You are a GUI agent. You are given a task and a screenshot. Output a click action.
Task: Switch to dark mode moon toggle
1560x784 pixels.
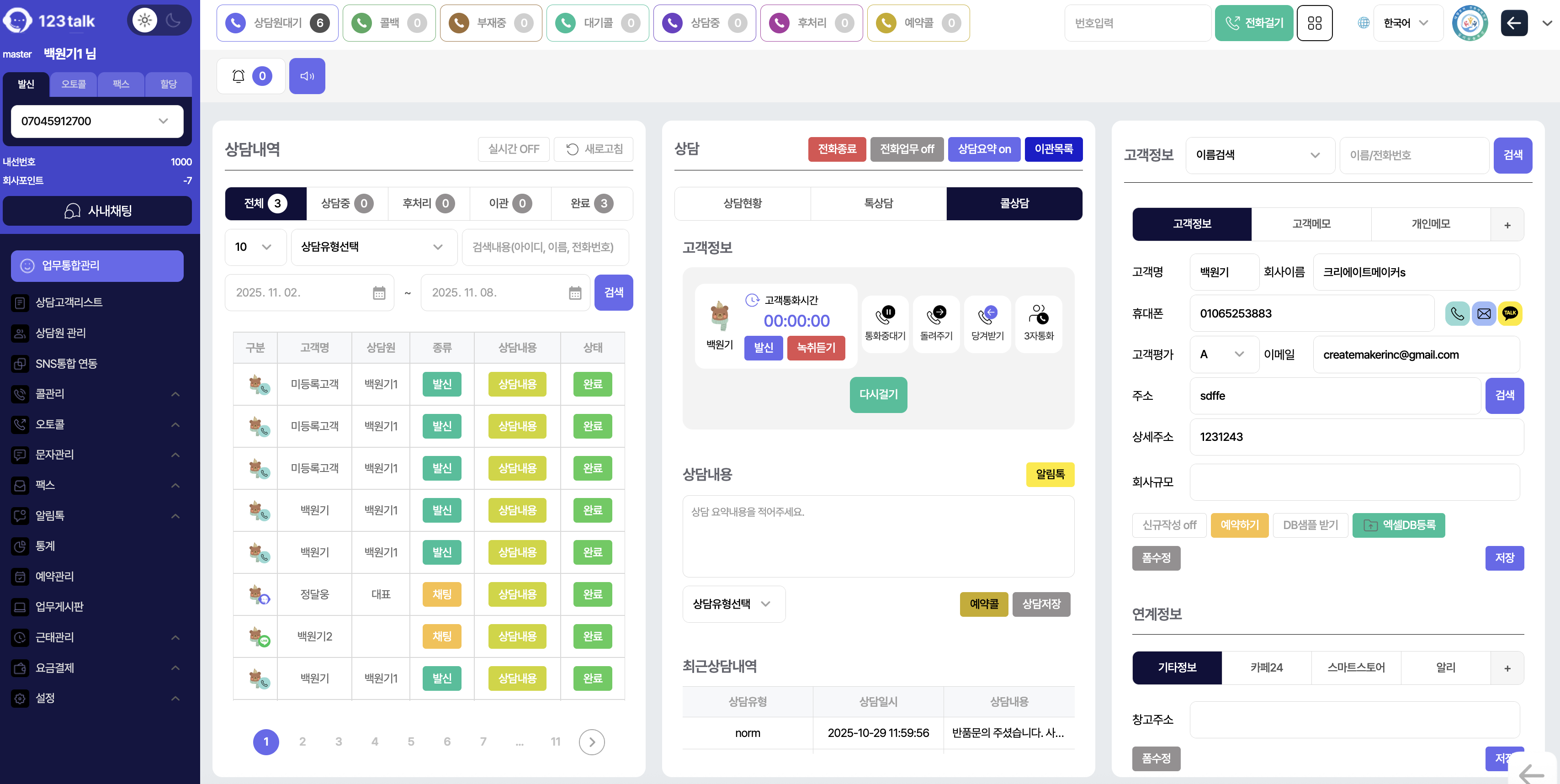click(x=173, y=21)
